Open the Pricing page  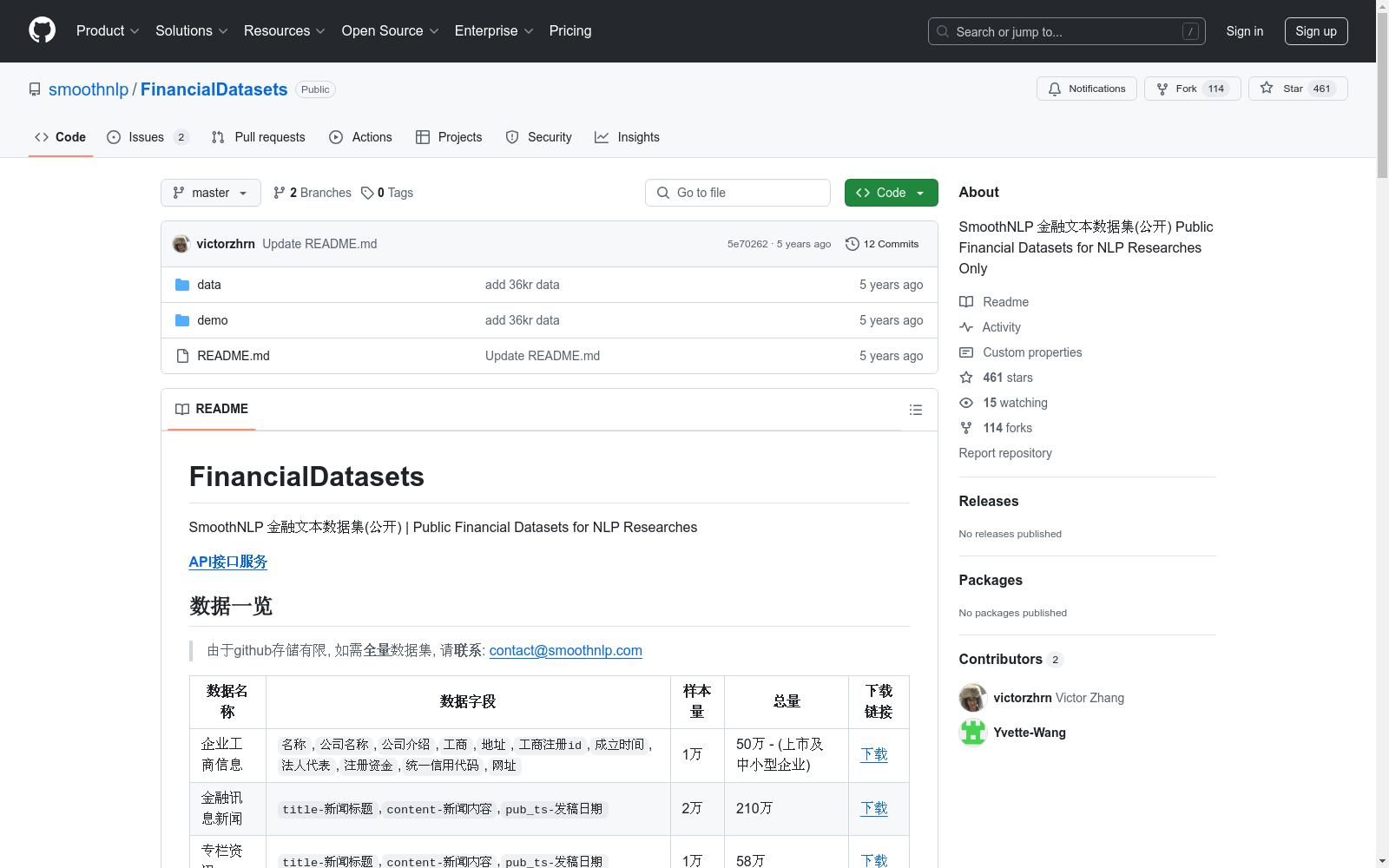click(570, 31)
